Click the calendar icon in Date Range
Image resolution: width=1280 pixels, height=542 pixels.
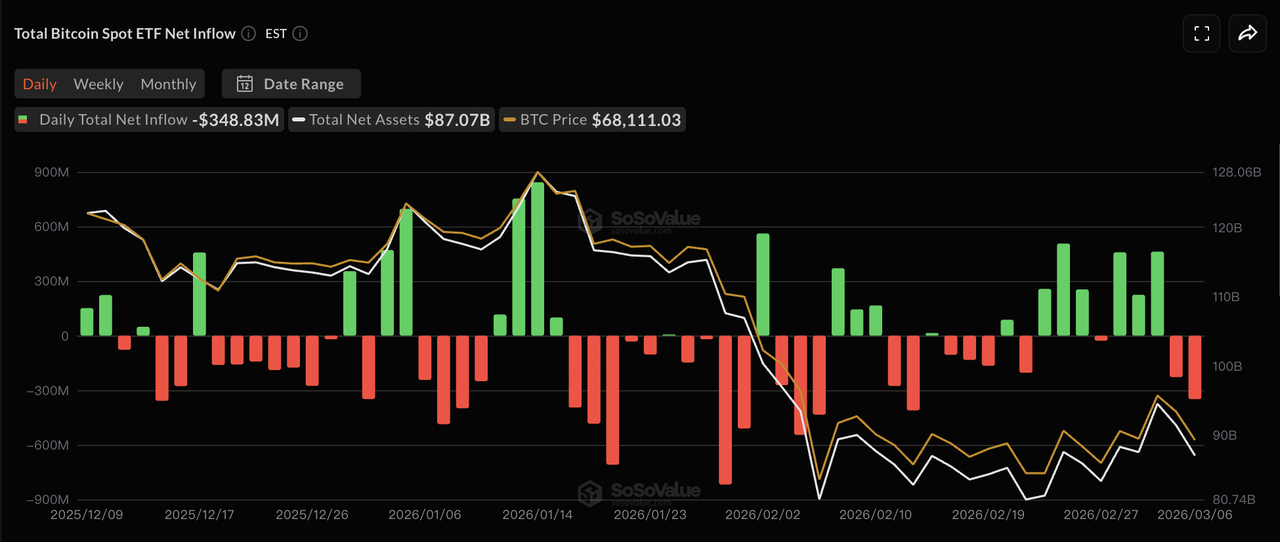point(244,84)
